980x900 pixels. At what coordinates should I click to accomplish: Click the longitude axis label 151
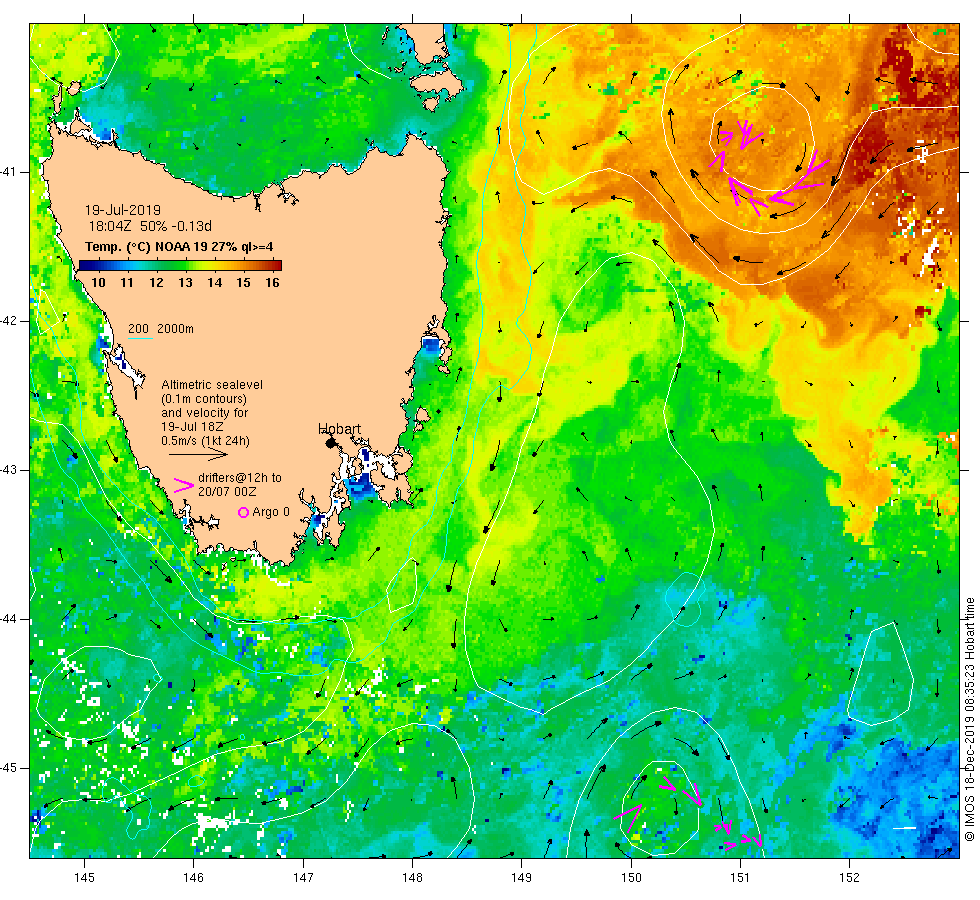pyautogui.click(x=740, y=878)
